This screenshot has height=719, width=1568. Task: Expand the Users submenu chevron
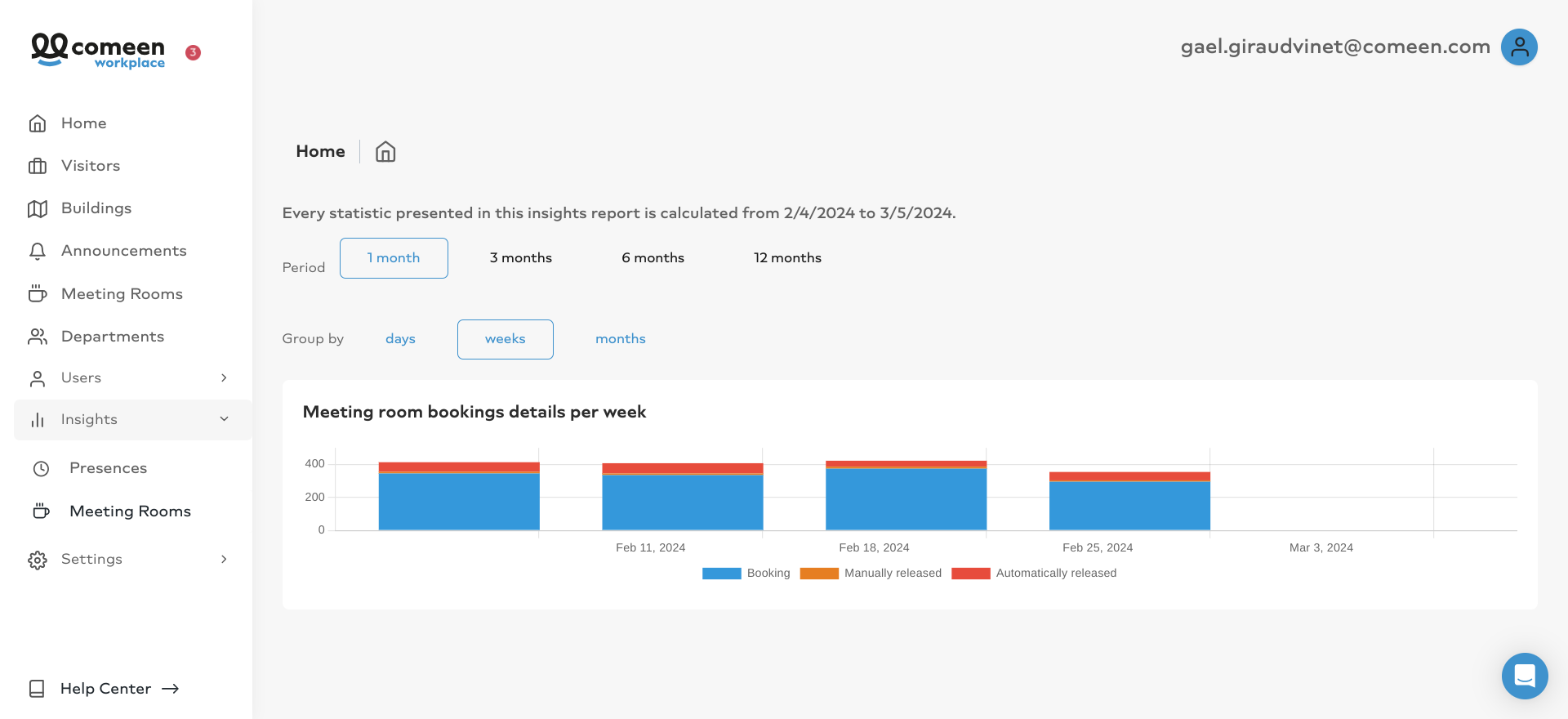tap(224, 377)
